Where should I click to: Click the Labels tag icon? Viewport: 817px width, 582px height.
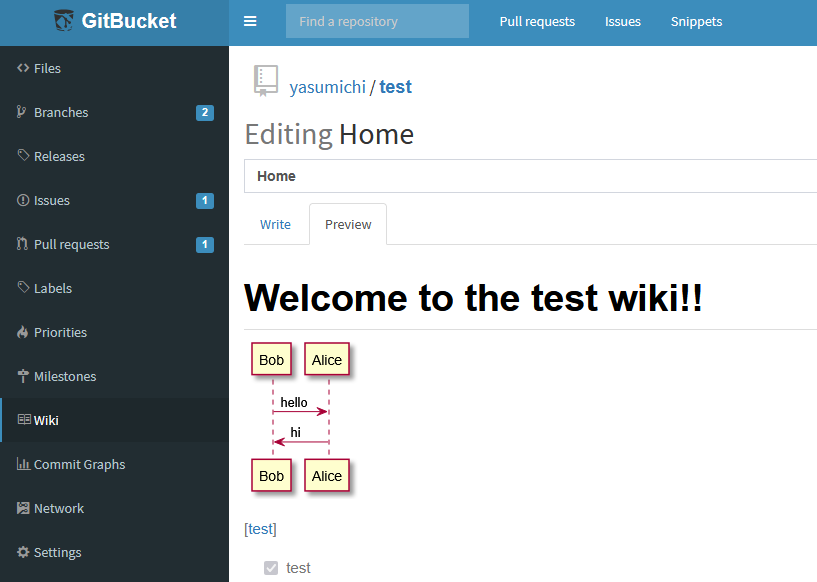point(23,287)
